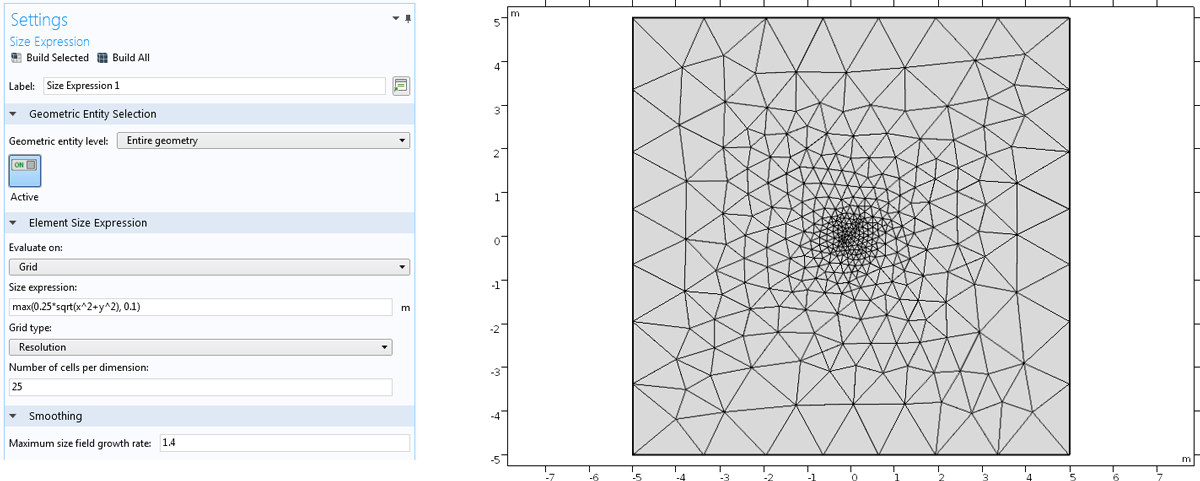Select the Number of cells per dimension field

pyautogui.click(x=200, y=387)
